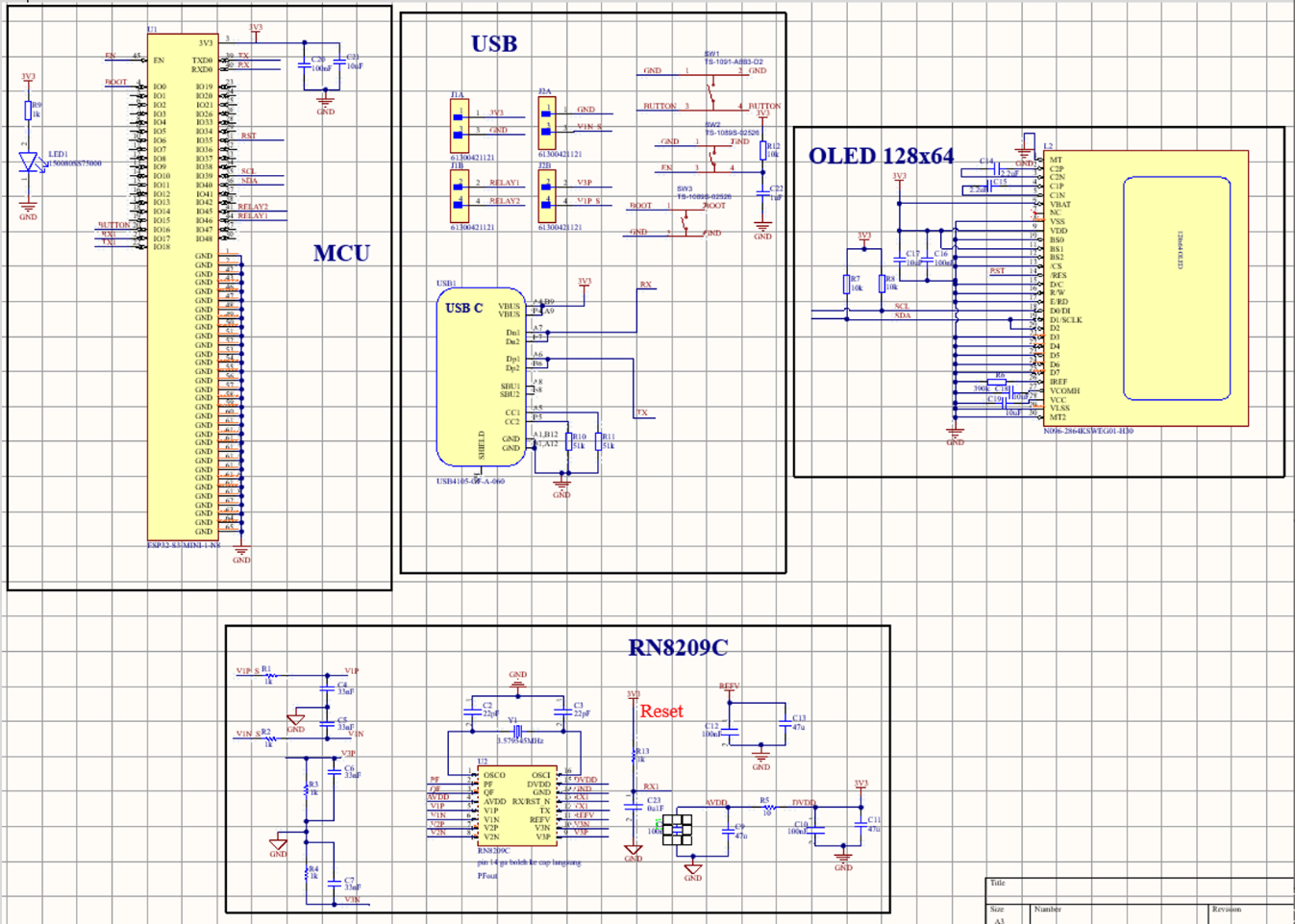The width and height of the screenshot is (1295, 924).
Task: Select the RN8209C U2 chip body
Action: tap(516, 806)
